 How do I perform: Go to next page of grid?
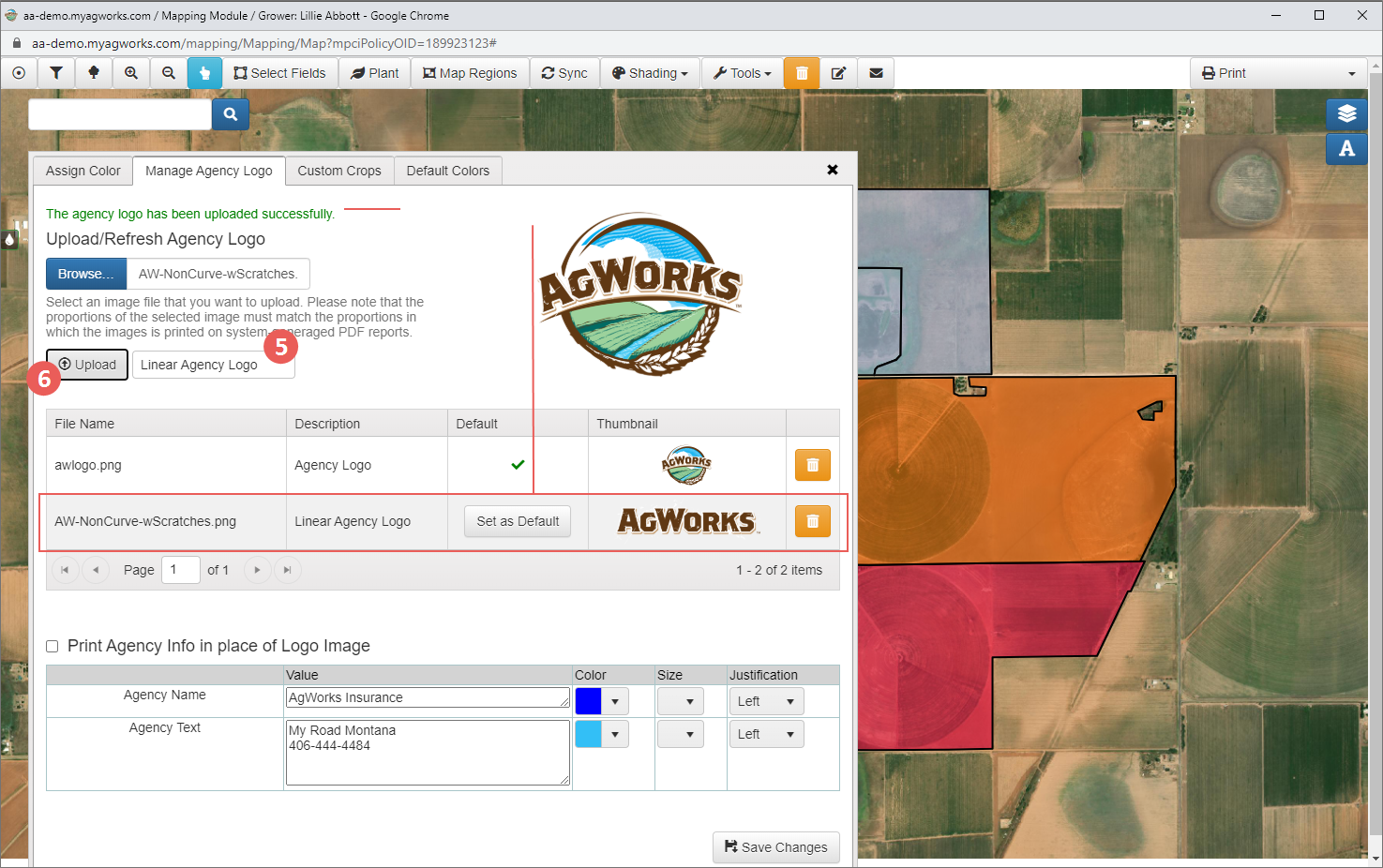tap(257, 570)
